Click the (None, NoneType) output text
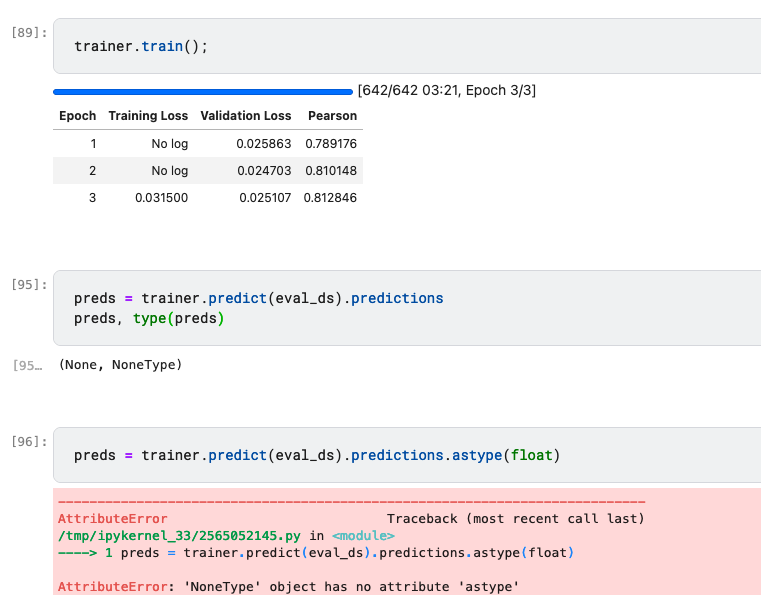Viewport: 761px width, 598px height. point(120,365)
